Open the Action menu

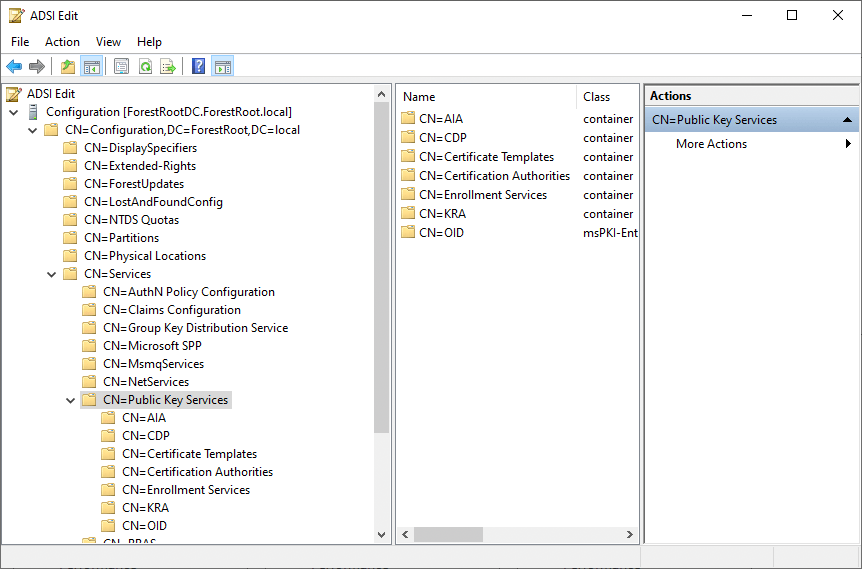click(62, 42)
